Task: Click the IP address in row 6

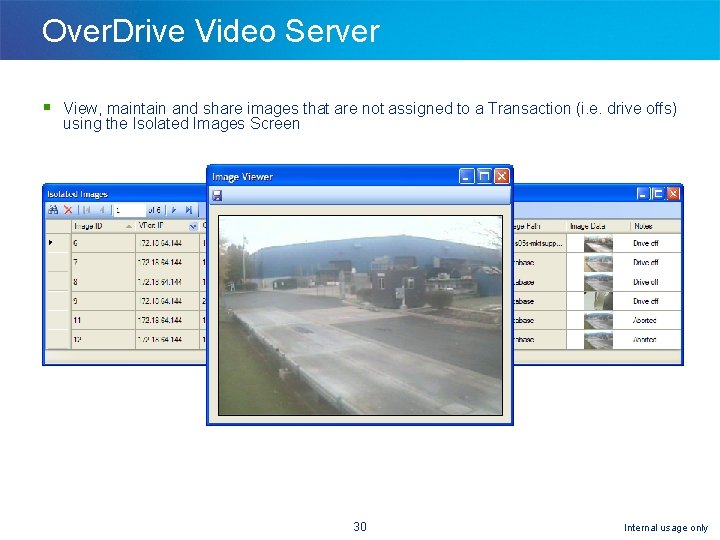Action: (161, 243)
